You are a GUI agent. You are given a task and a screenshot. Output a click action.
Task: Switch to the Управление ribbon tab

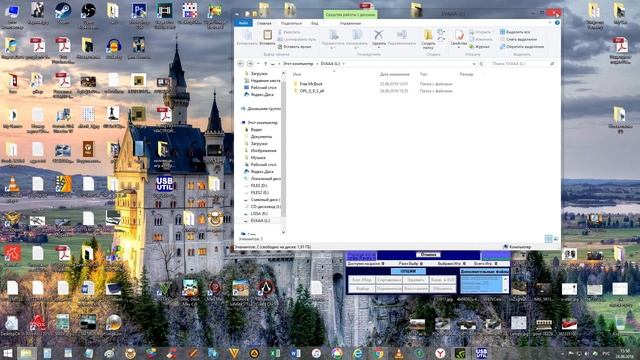click(x=350, y=23)
